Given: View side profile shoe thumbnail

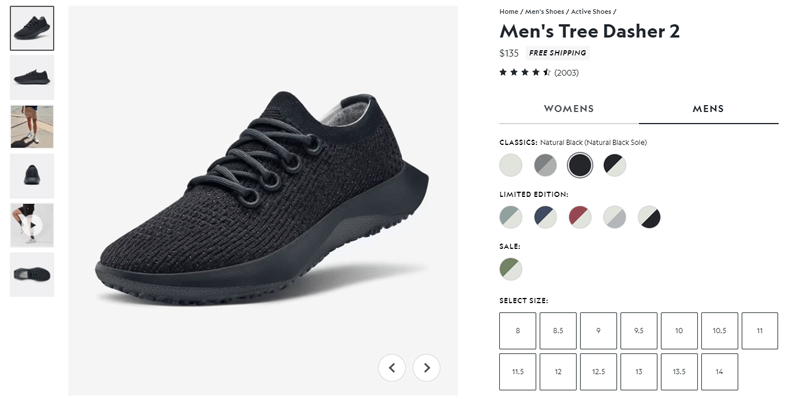Looking at the screenshot, I should 32,77.
